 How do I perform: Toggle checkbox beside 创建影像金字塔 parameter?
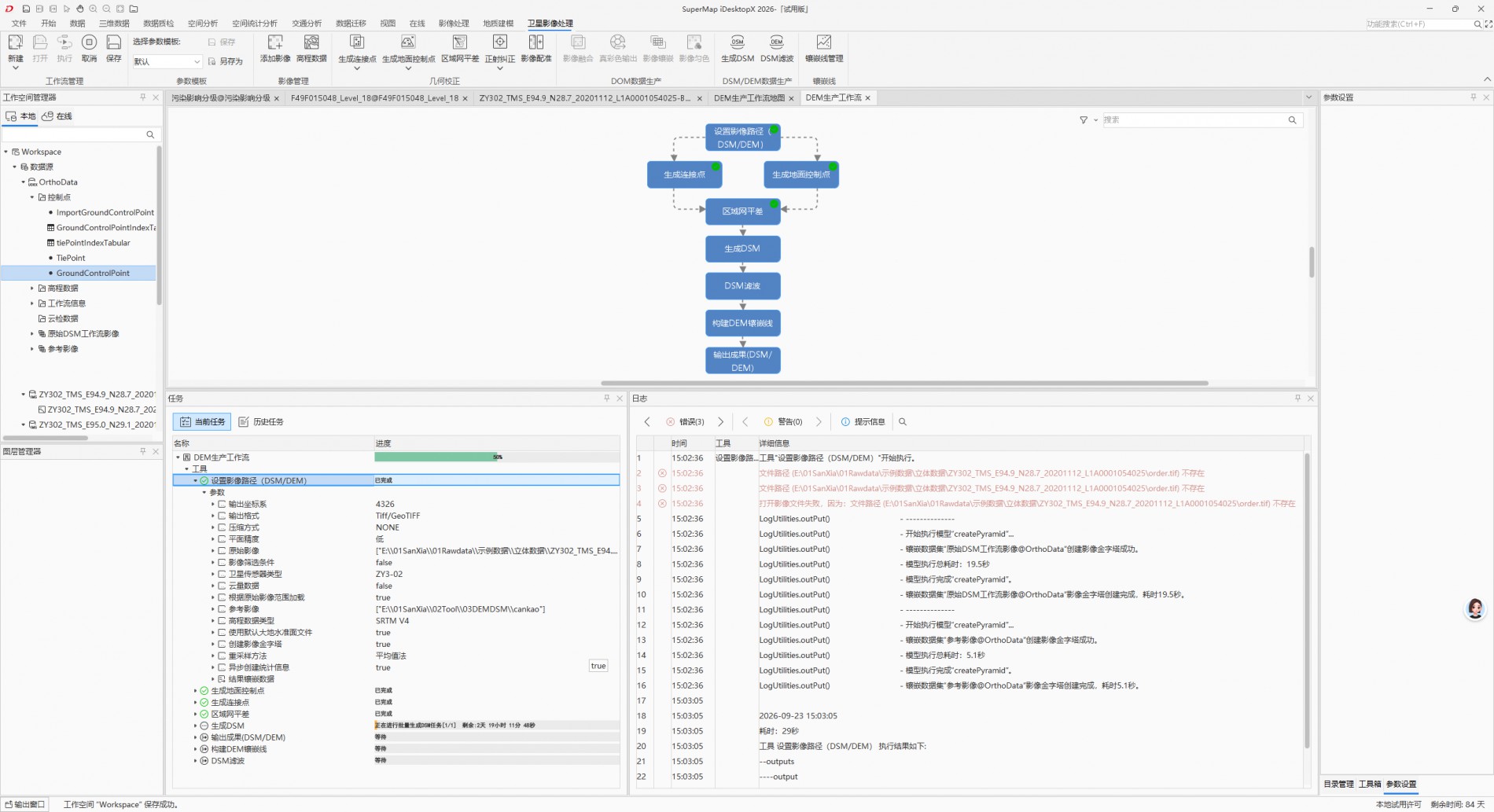pos(222,645)
